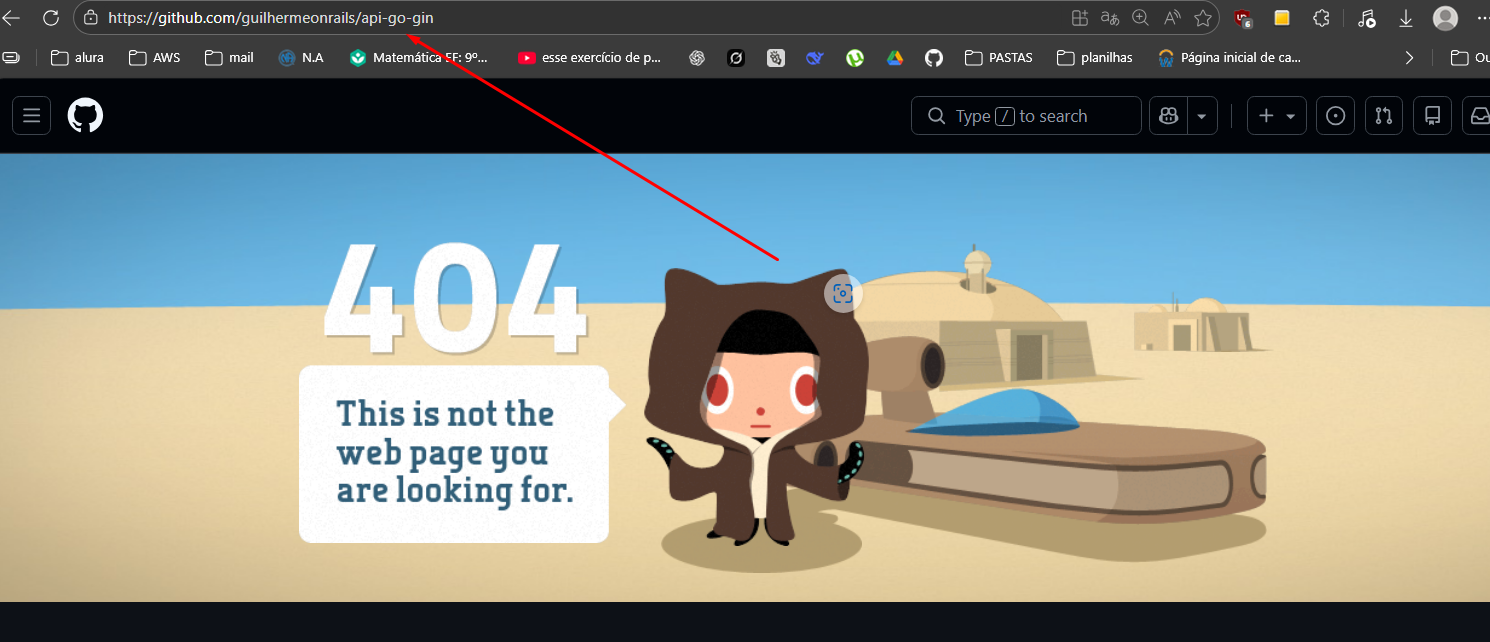This screenshot has width=1490, height=642.
Task: Open the blue whale icon bookmark
Action: point(815,58)
